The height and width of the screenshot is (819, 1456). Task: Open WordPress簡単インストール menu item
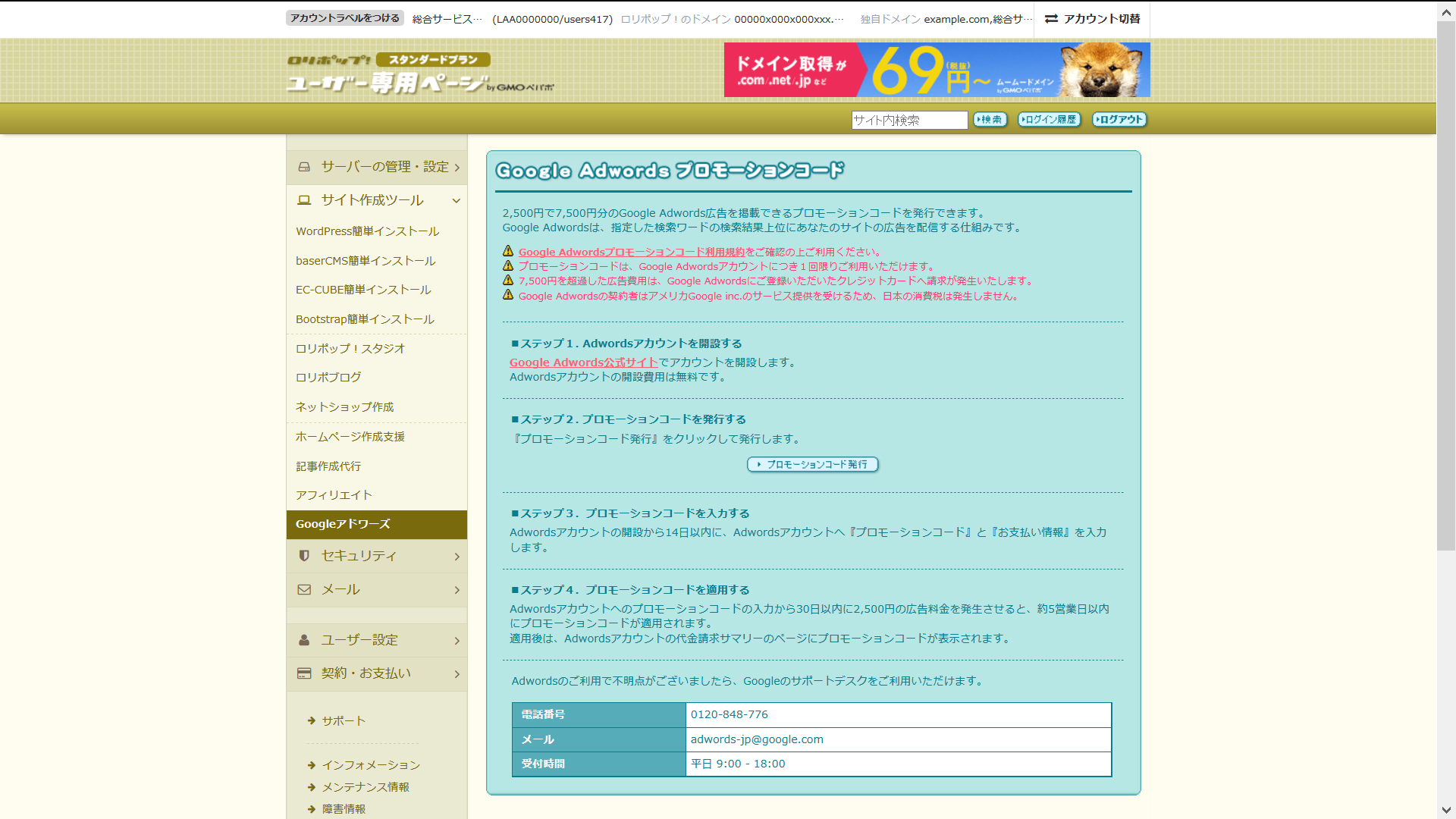point(367,231)
